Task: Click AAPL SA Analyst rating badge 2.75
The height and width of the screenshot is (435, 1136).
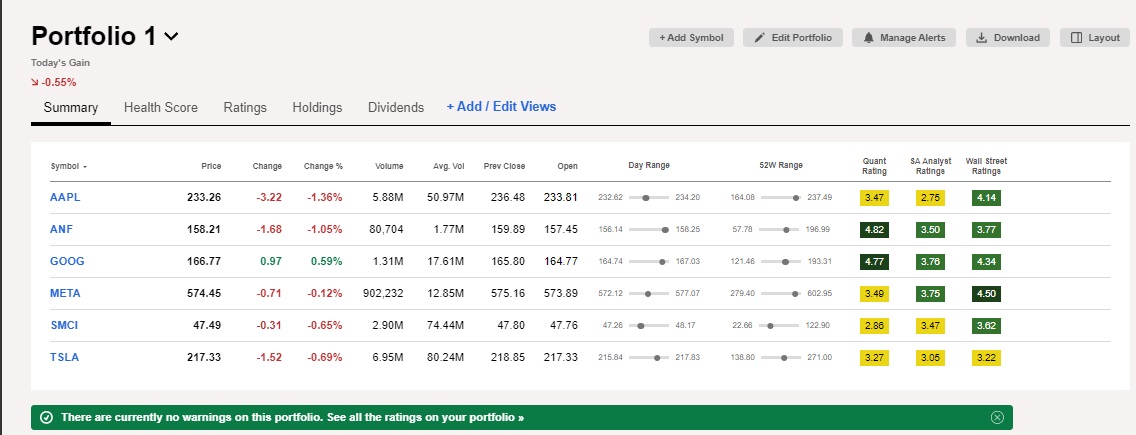Action: [930, 198]
